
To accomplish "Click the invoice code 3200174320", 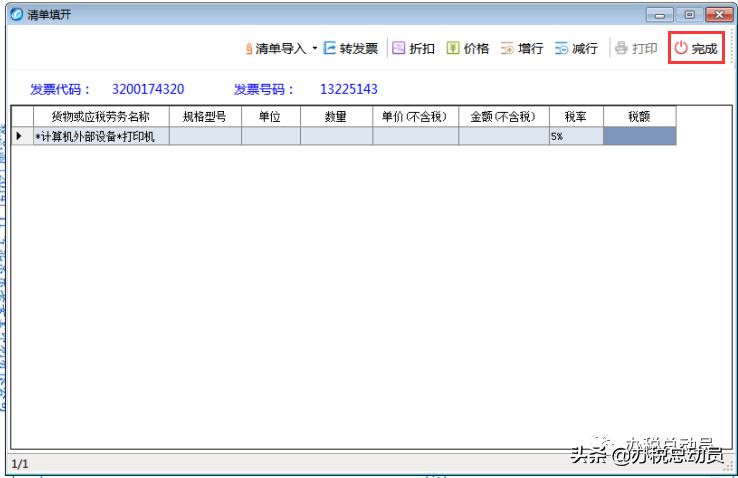I will coord(148,89).
